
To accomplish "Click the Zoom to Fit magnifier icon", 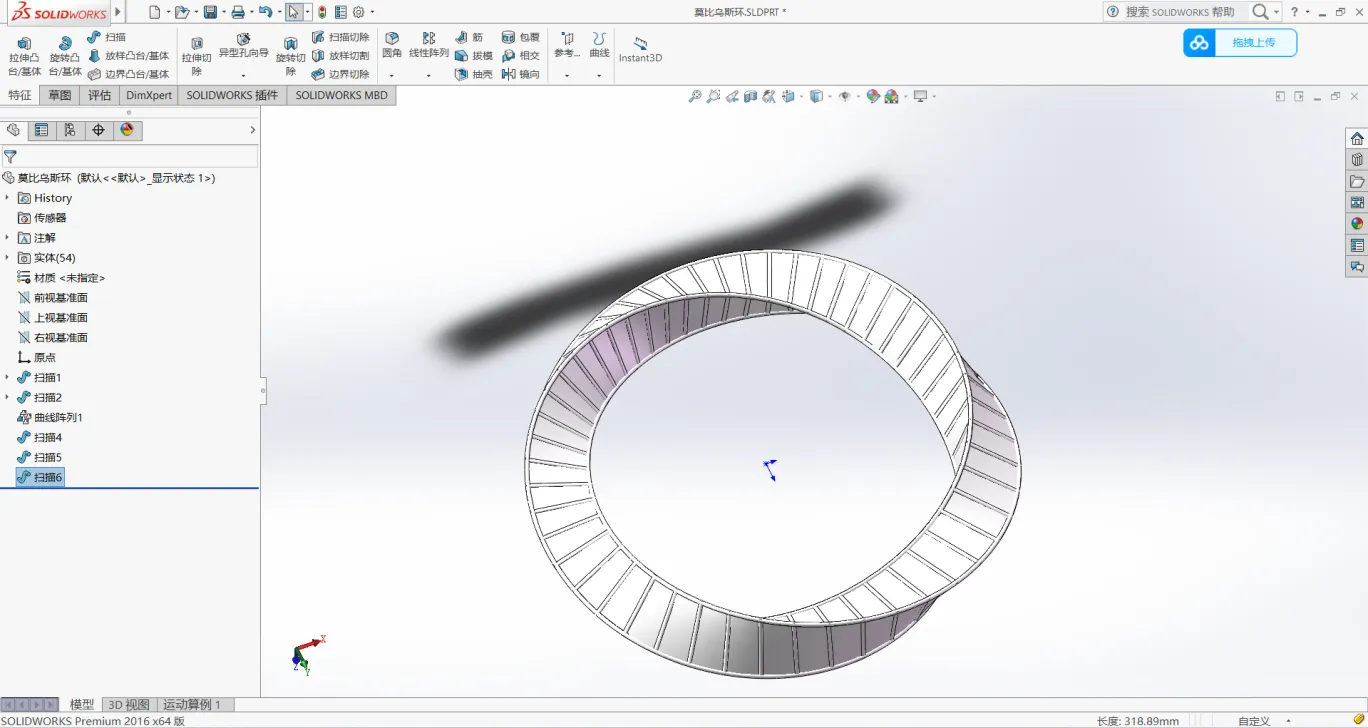I will (694, 96).
